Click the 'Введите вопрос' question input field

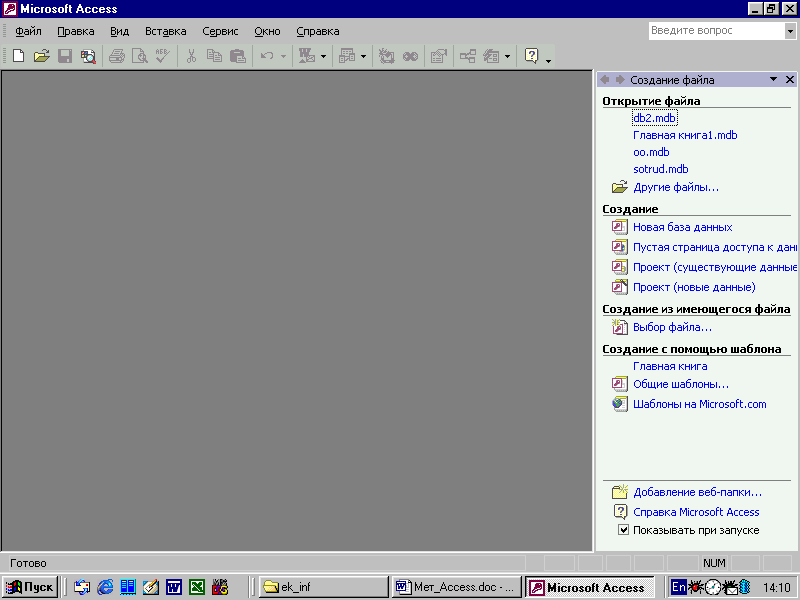pos(717,31)
